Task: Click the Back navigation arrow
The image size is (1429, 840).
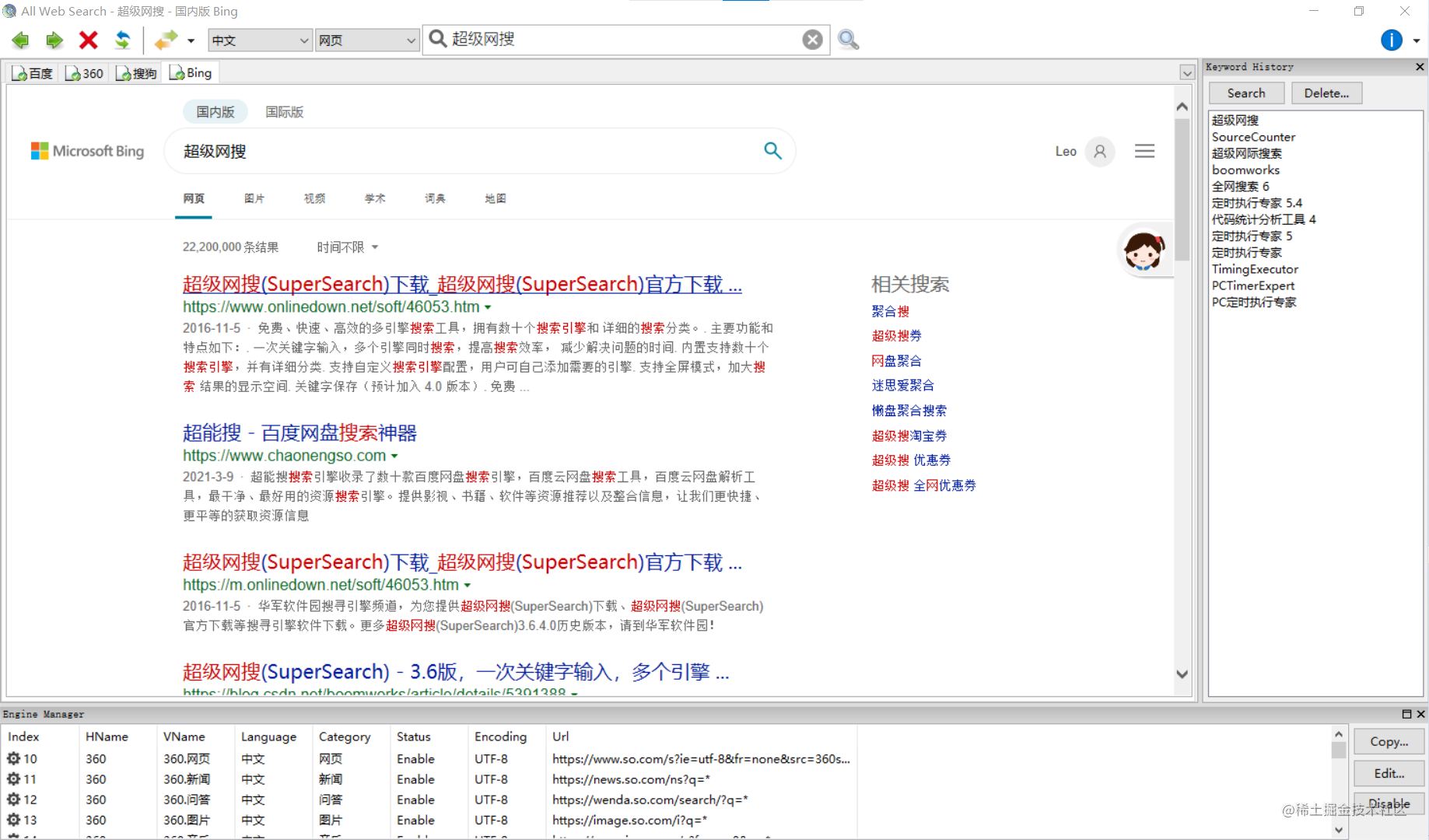Action: coord(20,40)
